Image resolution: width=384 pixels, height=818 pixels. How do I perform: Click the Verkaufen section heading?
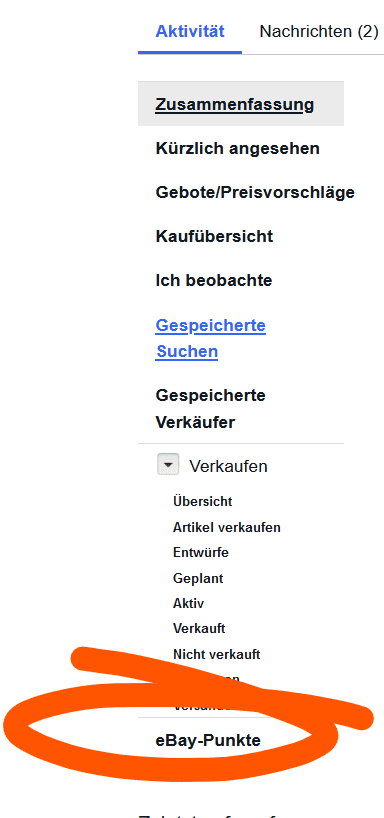pyautogui.click(x=228, y=466)
